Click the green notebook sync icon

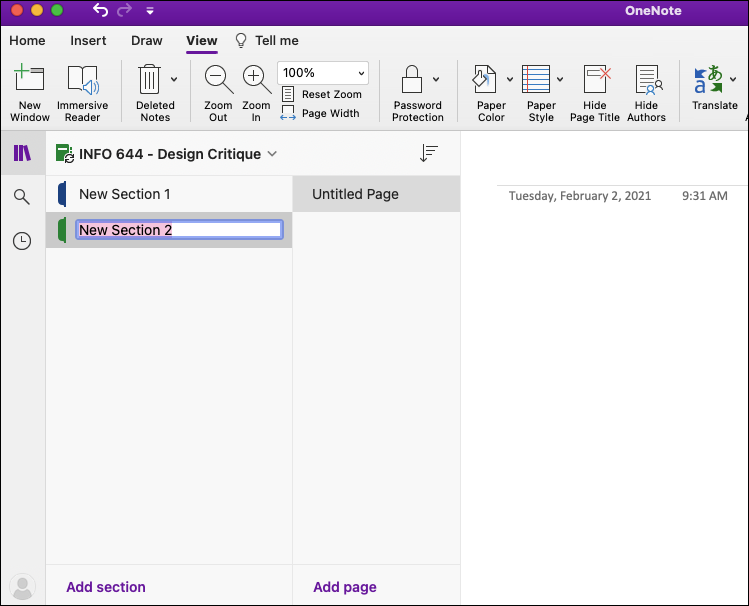[64, 153]
